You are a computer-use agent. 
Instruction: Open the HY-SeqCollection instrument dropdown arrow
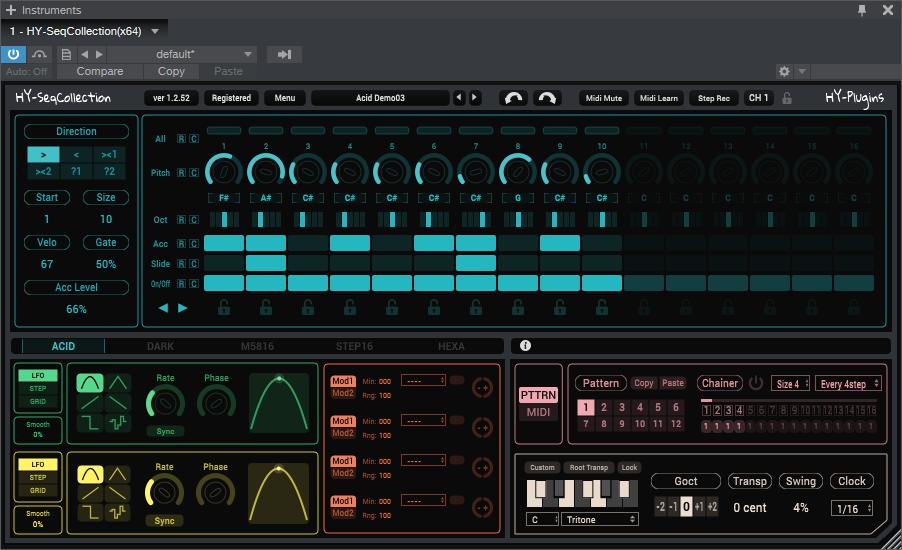[155, 31]
